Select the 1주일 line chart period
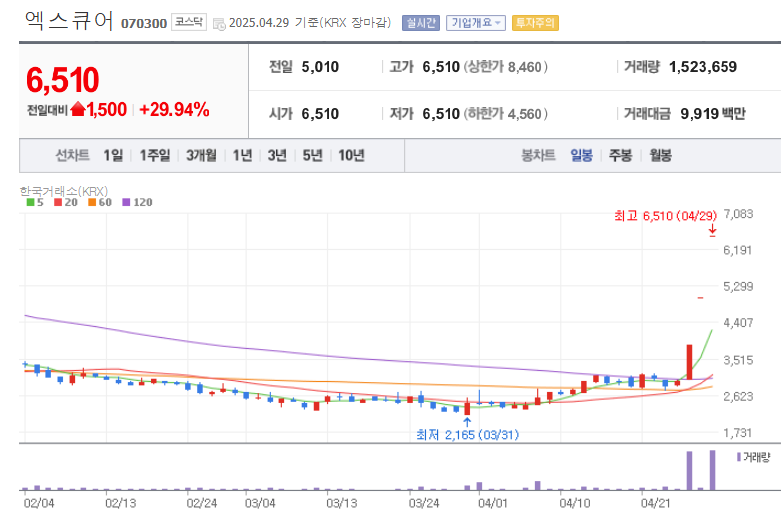Screen dimensions: 781x529 [155, 155]
